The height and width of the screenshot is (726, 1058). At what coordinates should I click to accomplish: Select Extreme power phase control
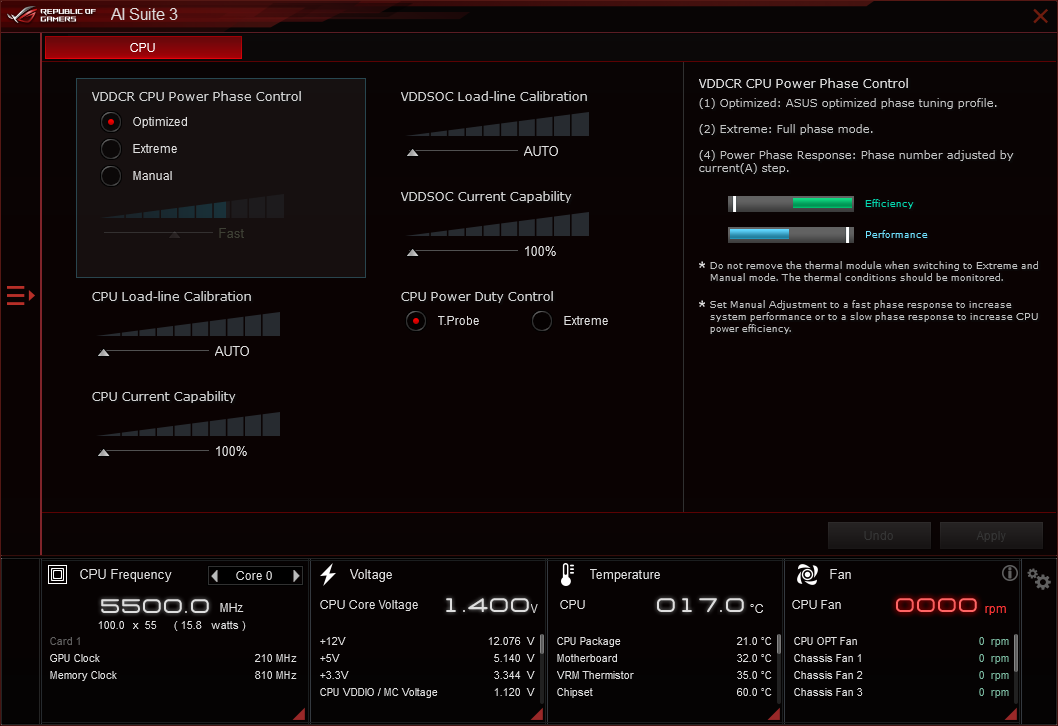(110, 148)
